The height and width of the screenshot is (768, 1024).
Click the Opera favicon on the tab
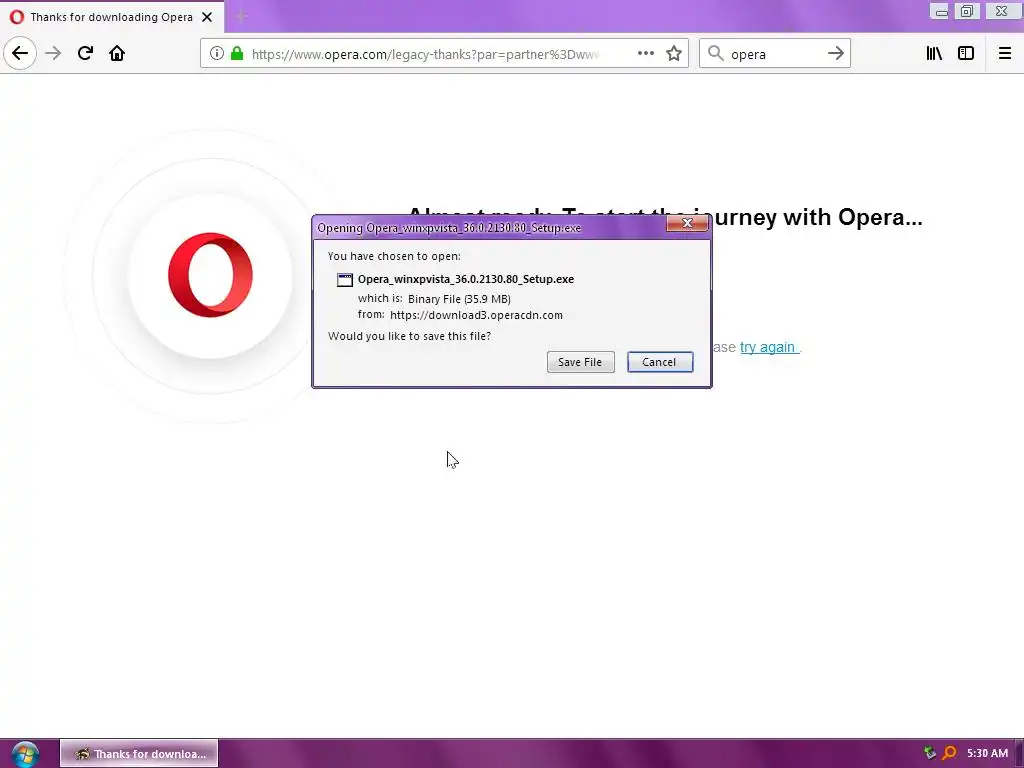click(17, 17)
